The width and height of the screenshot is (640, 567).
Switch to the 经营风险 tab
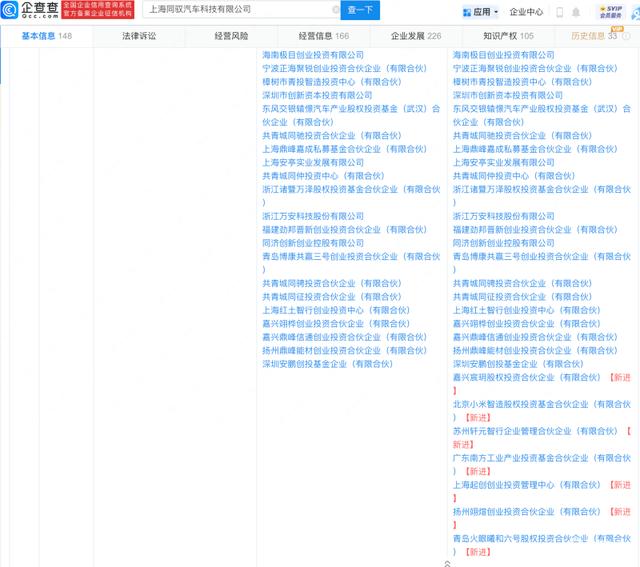coord(231,36)
